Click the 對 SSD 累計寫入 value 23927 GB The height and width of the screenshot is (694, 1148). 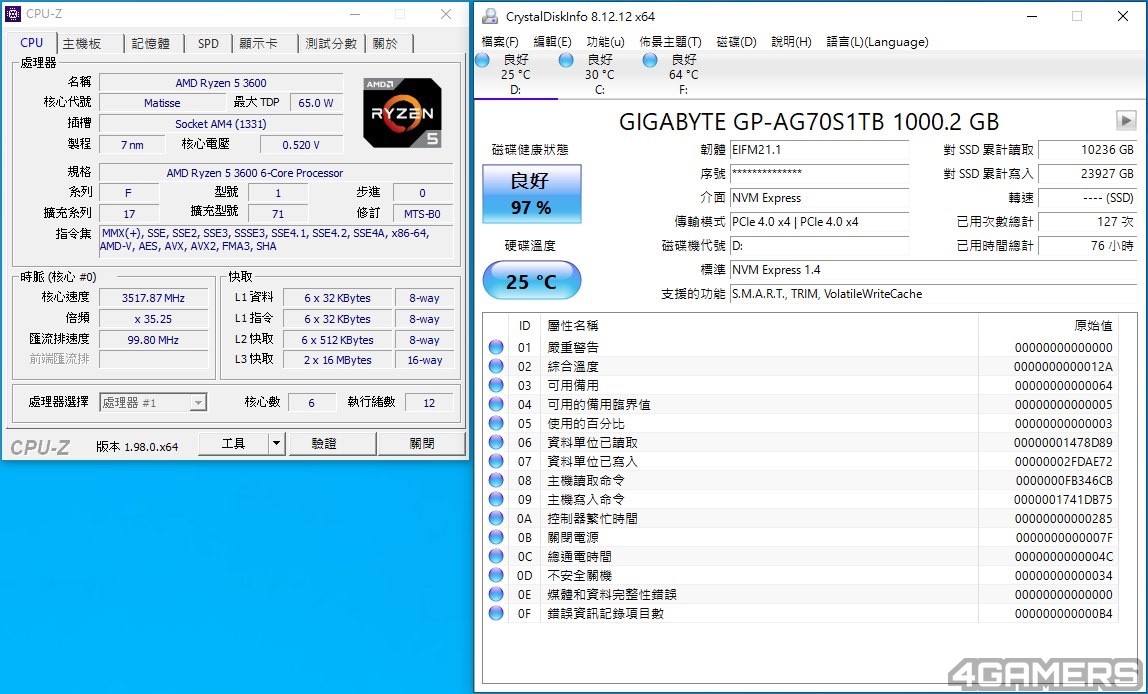[x=1087, y=174]
